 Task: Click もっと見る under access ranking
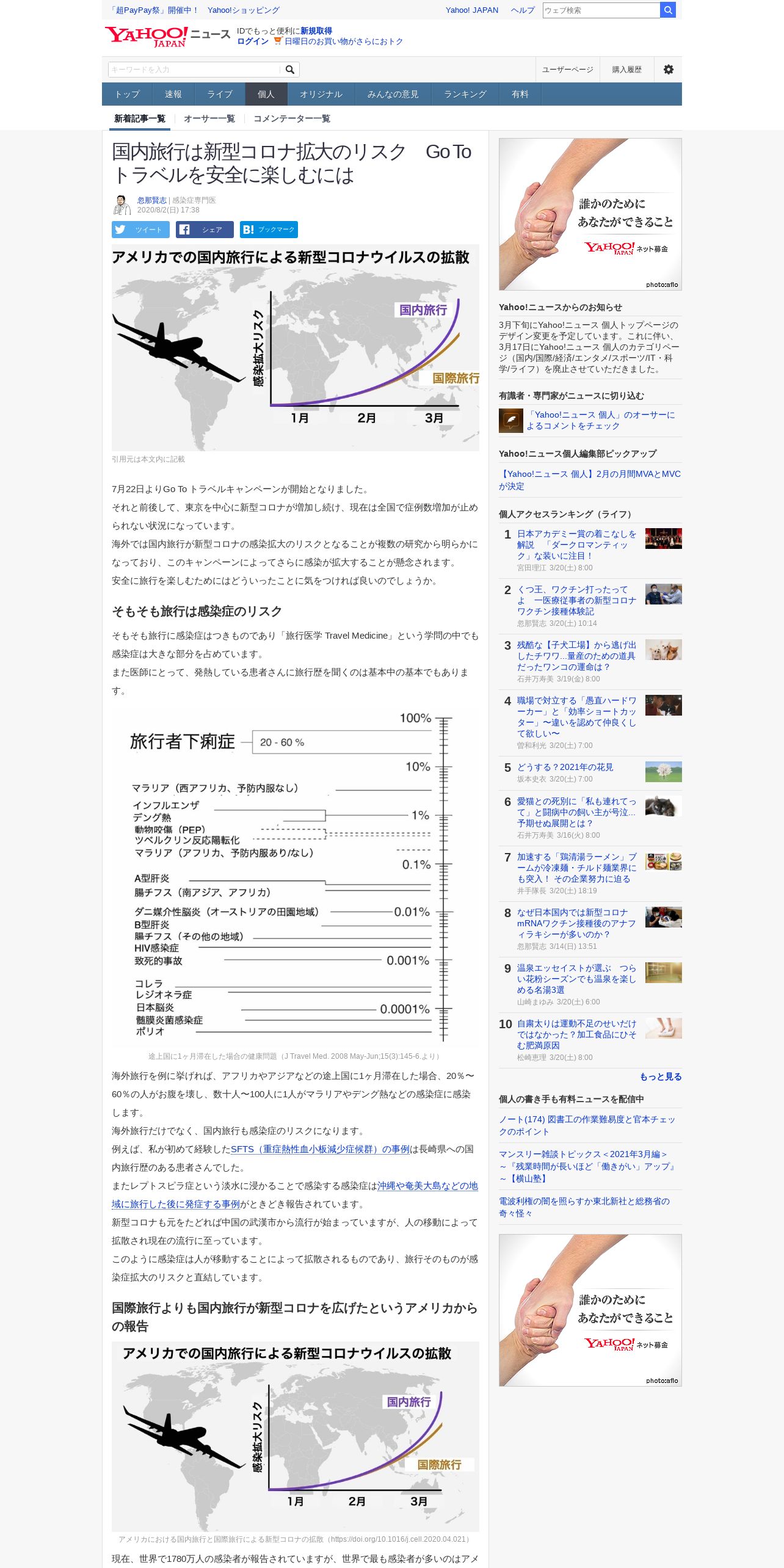coord(661,1076)
